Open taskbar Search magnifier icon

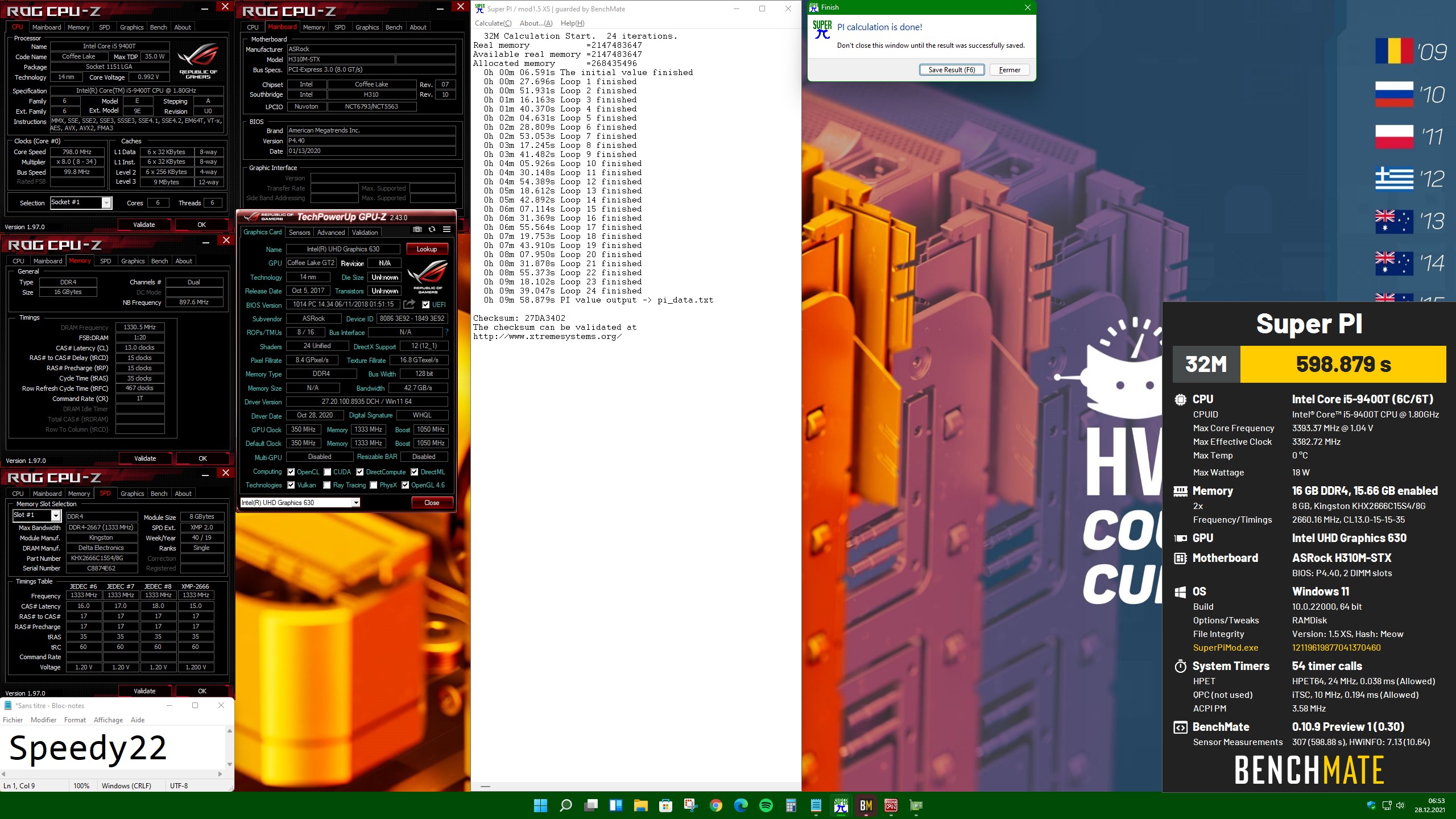(565, 805)
